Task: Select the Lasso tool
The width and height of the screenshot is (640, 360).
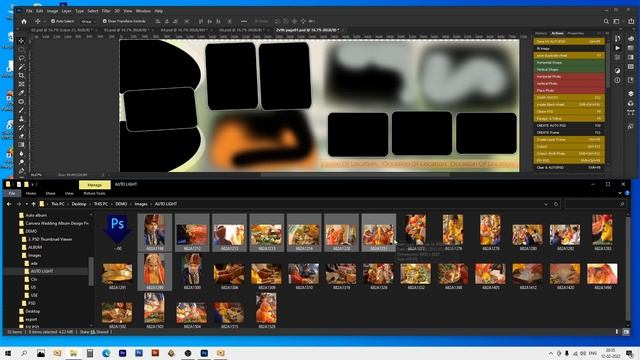Action: coord(21,58)
